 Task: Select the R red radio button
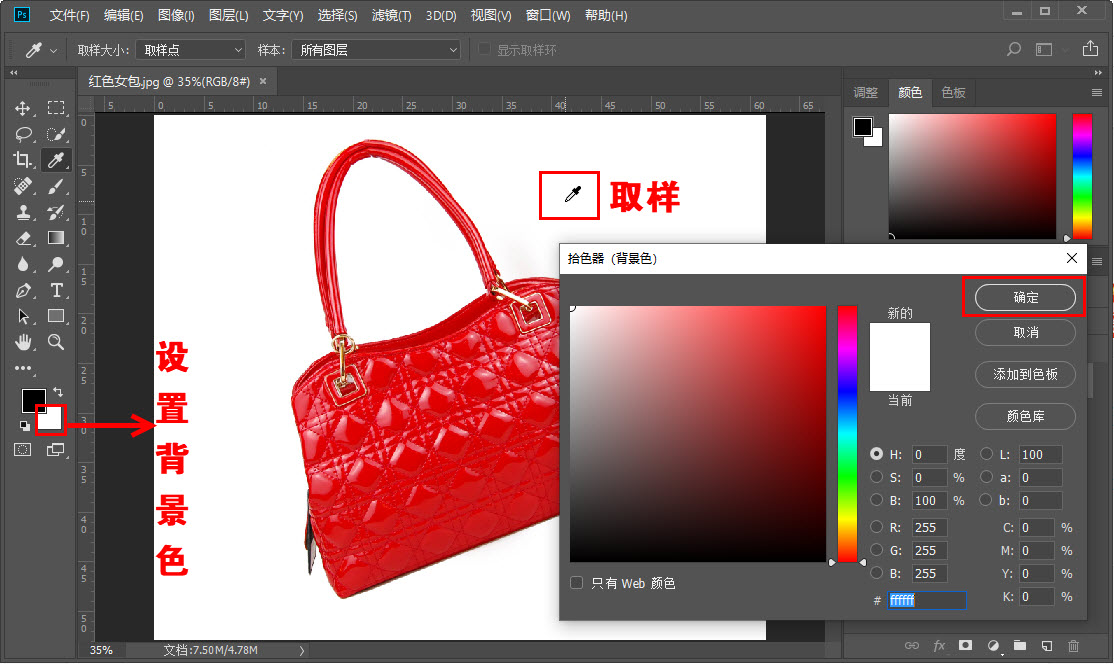click(x=877, y=527)
